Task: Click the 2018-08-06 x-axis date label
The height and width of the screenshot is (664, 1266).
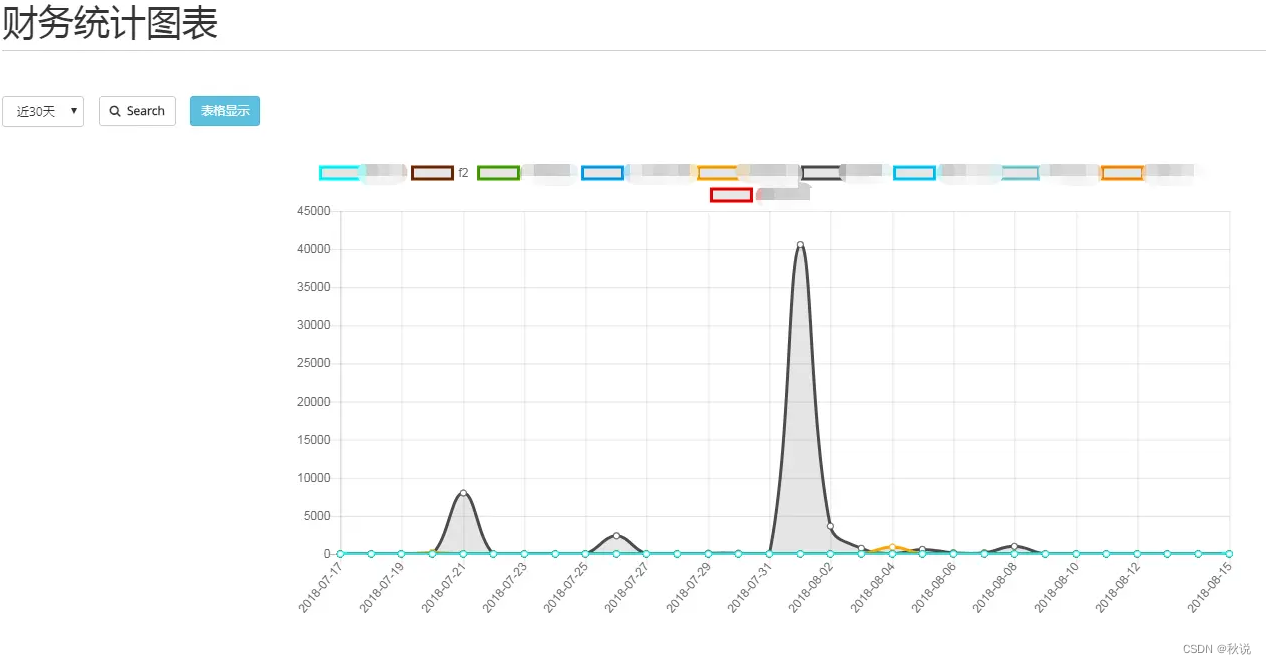Action: pos(935,586)
